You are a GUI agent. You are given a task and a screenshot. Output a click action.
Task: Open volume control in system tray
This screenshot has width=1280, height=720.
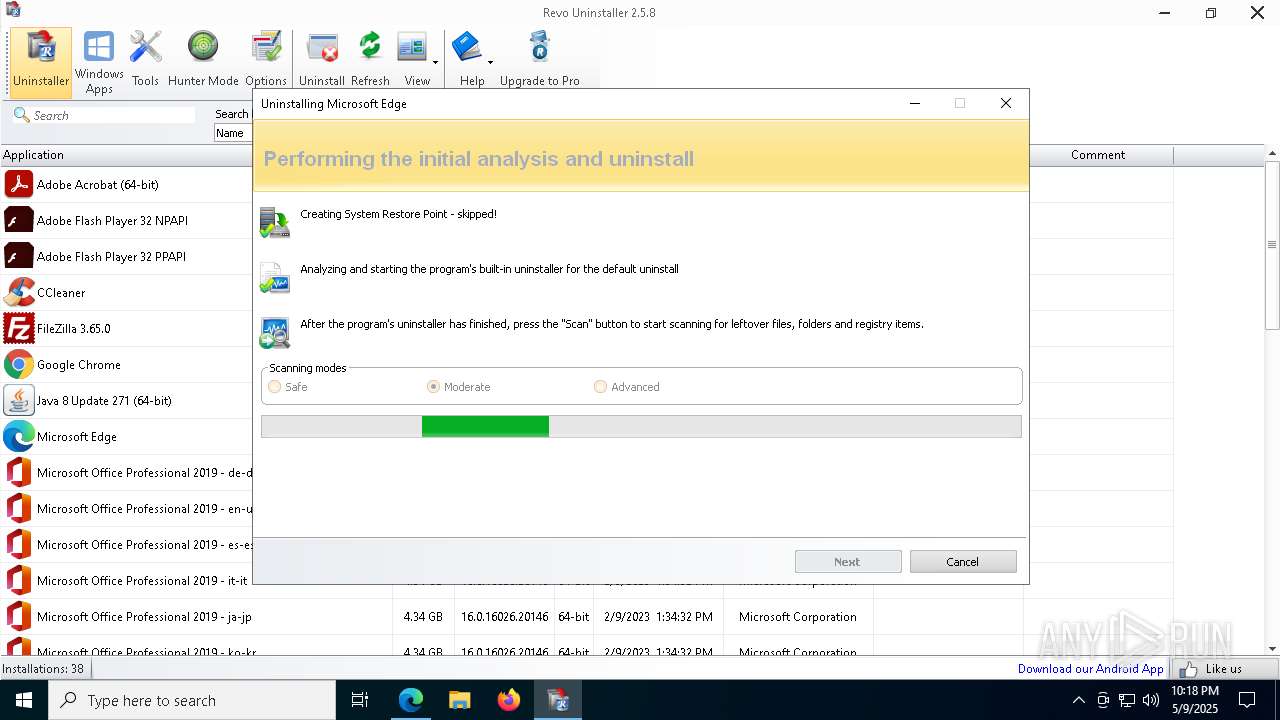click(1151, 700)
